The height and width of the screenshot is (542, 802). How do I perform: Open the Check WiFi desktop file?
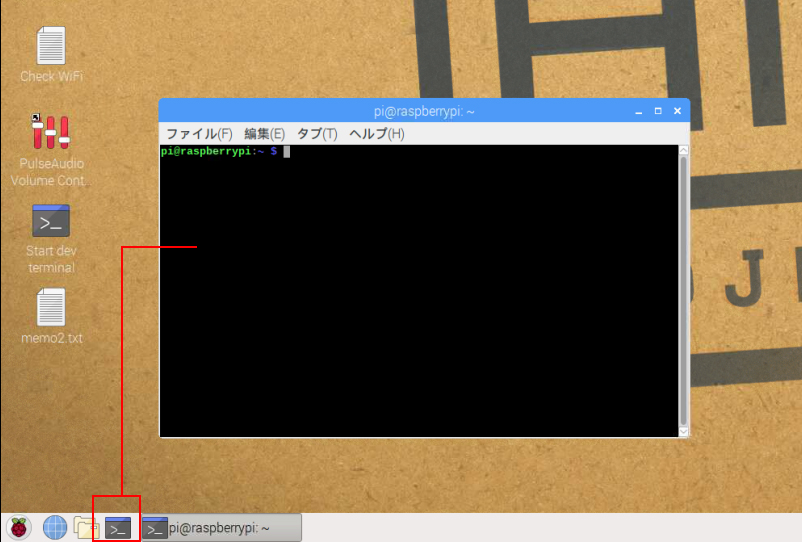click(51, 54)
